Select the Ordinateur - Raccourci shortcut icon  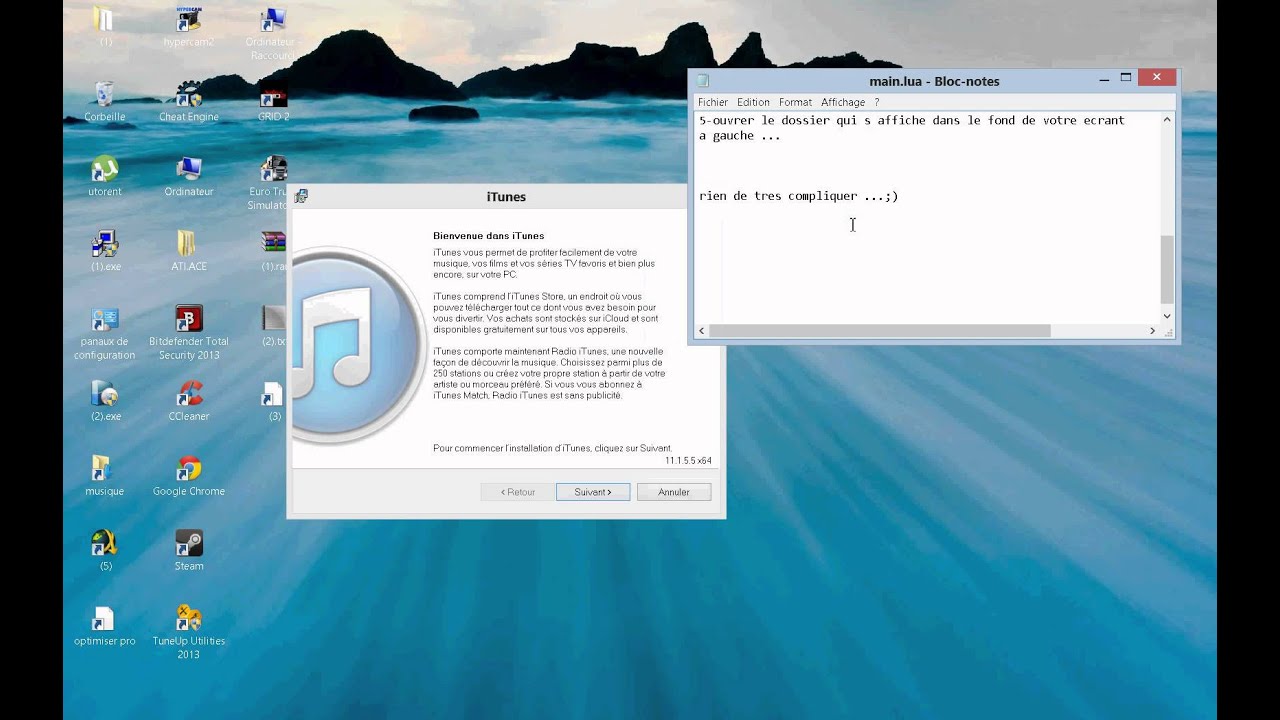pos(272,34)
